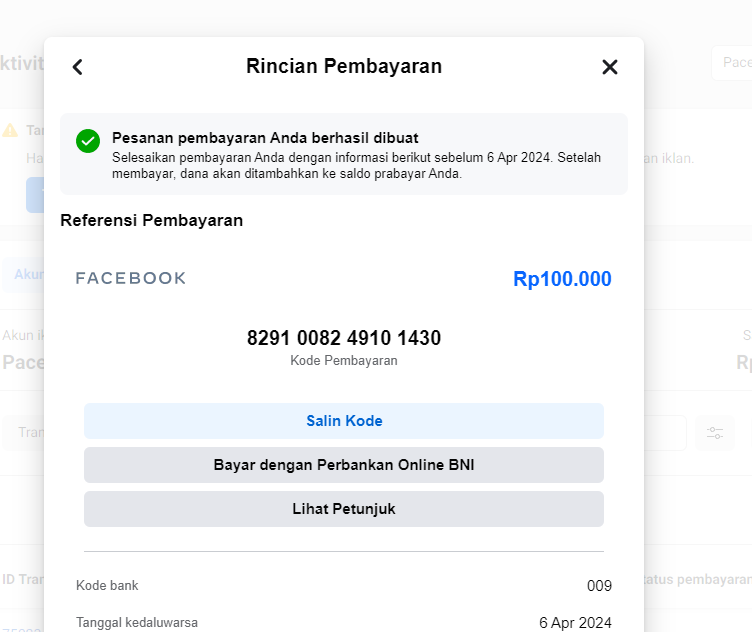Click the back arrow in payment dialog

pos(78,67)
